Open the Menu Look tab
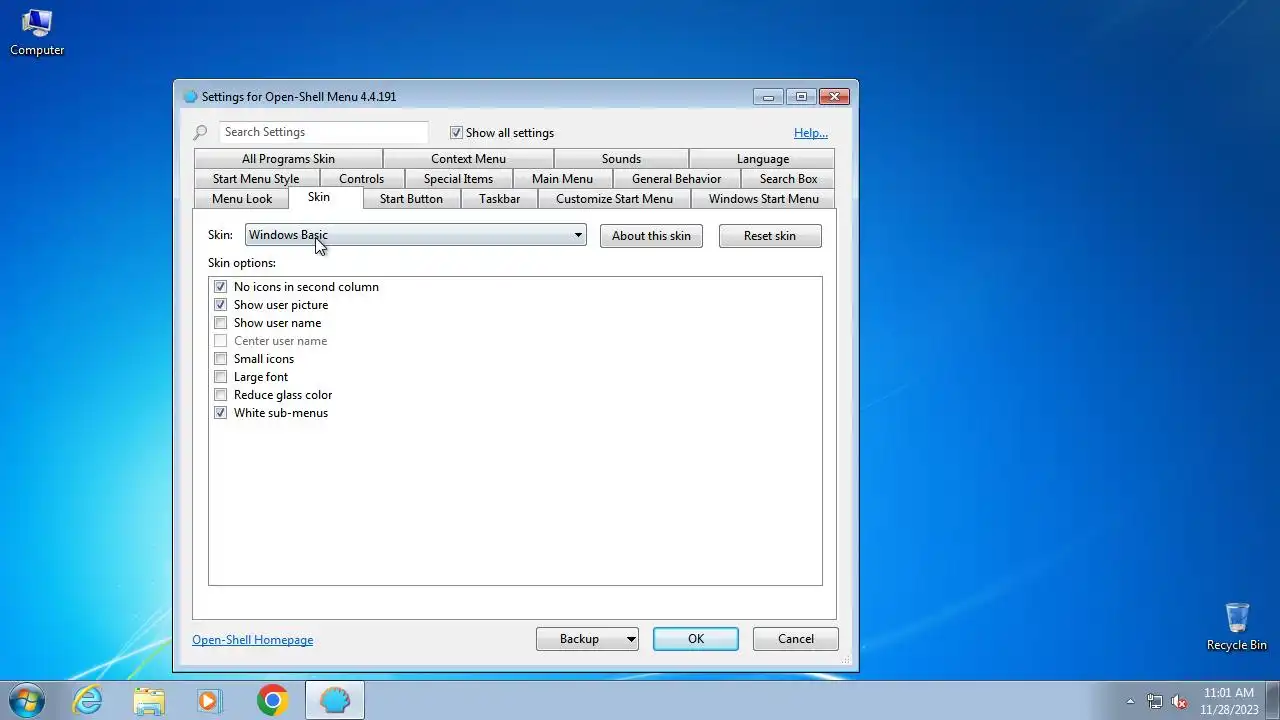 (x=242, y=199)
